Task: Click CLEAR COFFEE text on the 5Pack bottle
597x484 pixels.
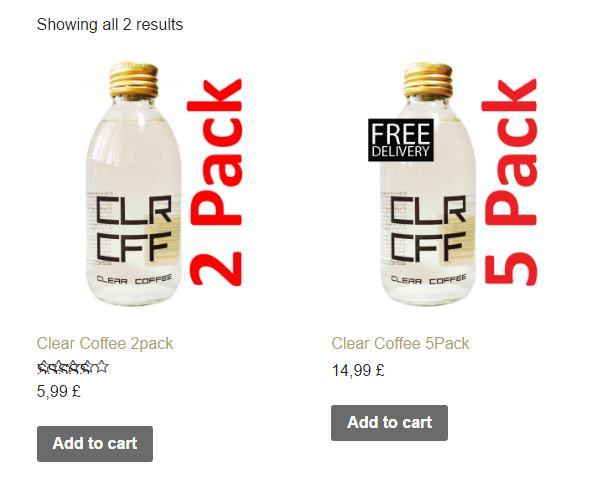Action: 428,280
